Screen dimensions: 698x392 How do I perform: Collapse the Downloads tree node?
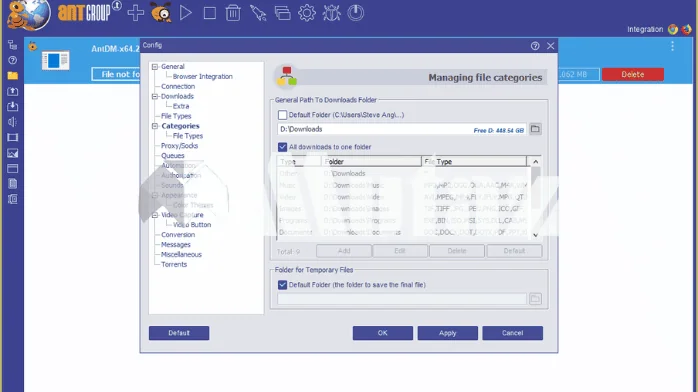155,97
